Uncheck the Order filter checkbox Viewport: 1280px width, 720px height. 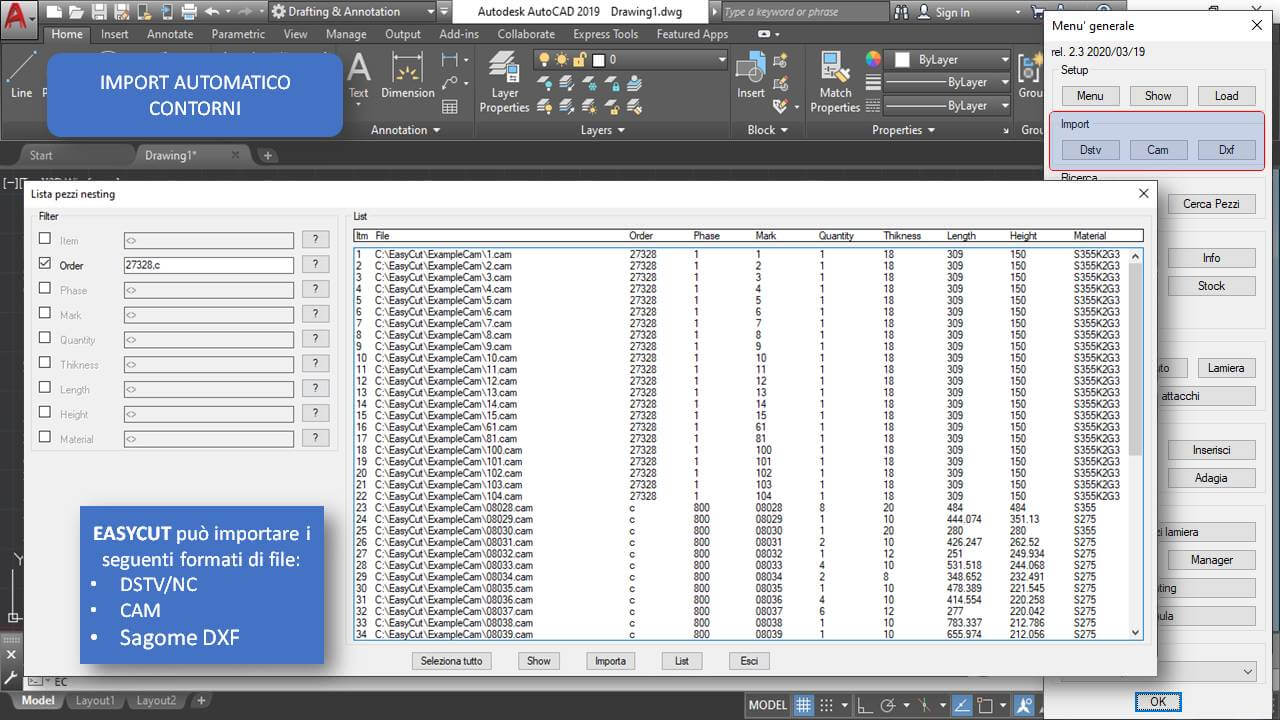click(45, 264)
